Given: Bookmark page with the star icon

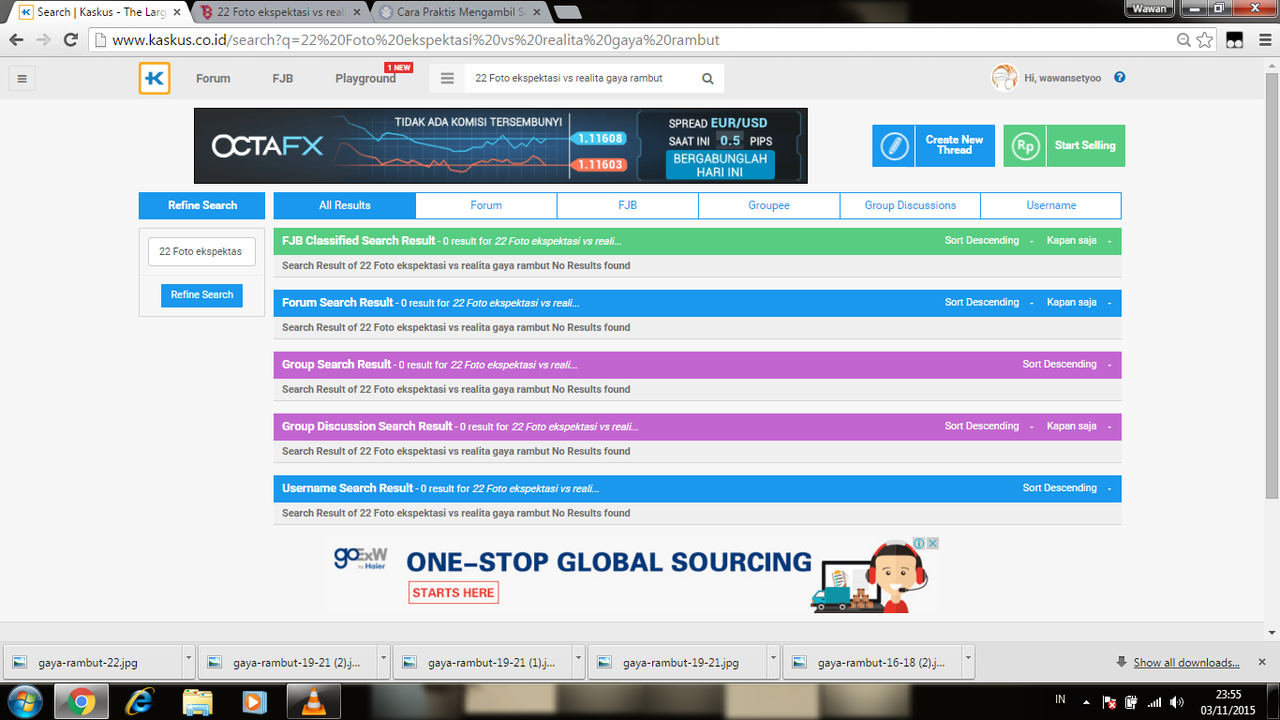Looking at the screenshot, I should [x=1205, y=40].
